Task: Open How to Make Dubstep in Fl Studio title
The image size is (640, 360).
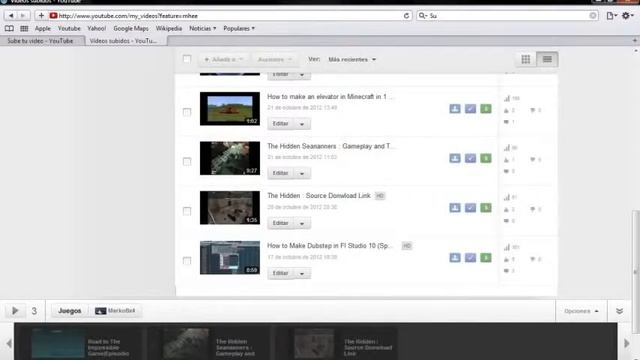Action: pyautogui.click(x=329, y=246)
